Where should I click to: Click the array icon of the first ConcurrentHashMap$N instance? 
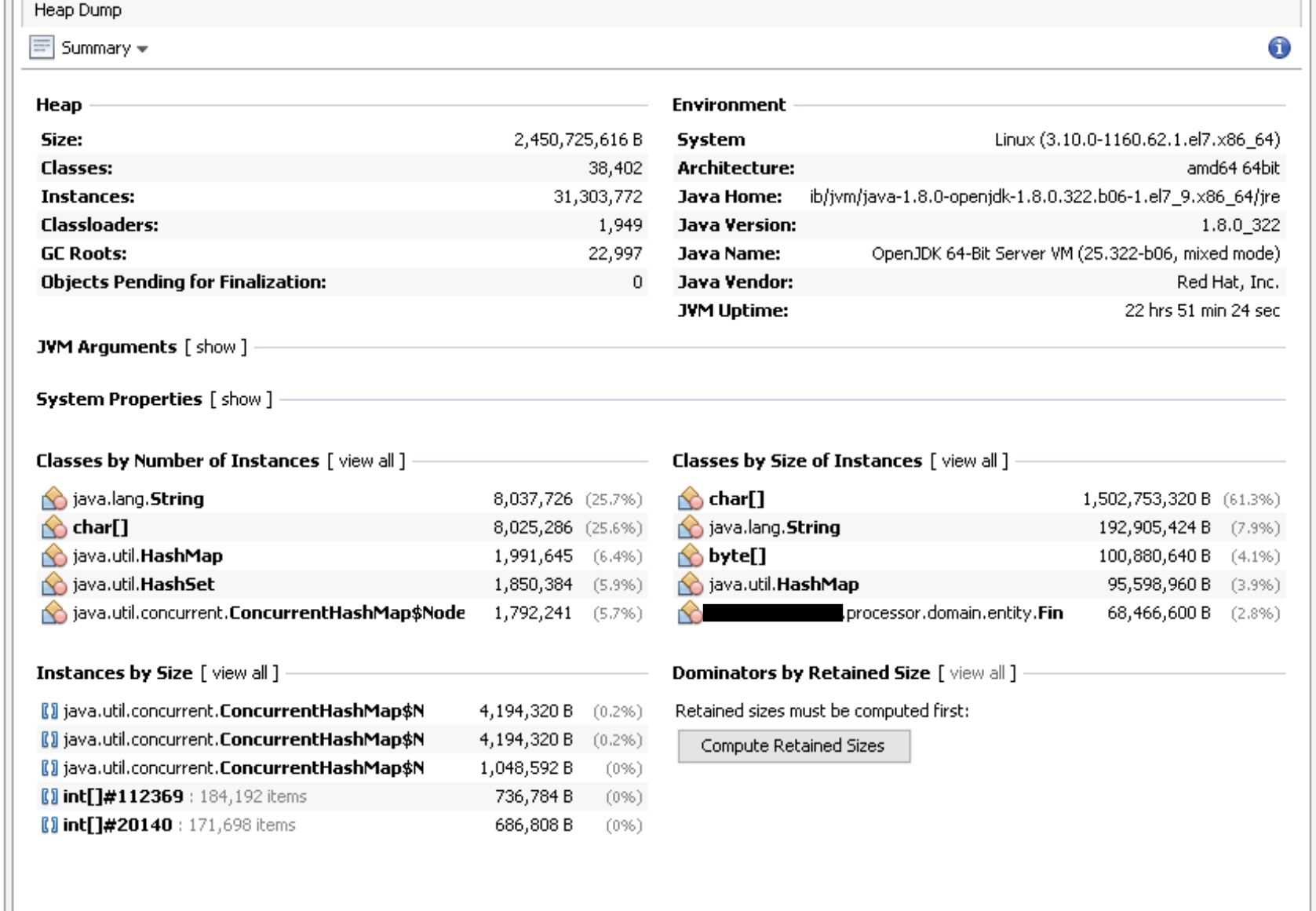click(49, 711)
